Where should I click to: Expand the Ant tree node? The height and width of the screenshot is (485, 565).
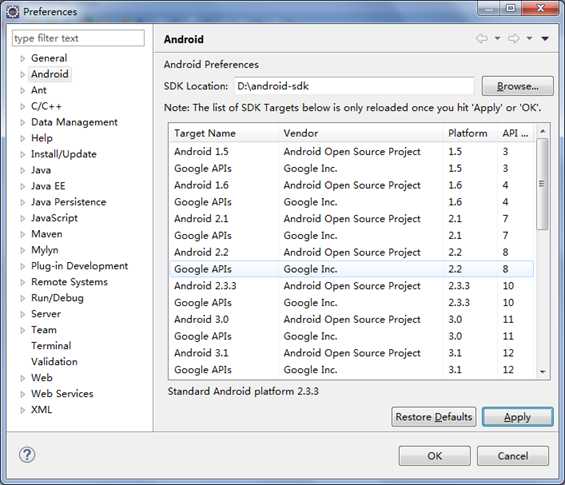coord(23,90)
